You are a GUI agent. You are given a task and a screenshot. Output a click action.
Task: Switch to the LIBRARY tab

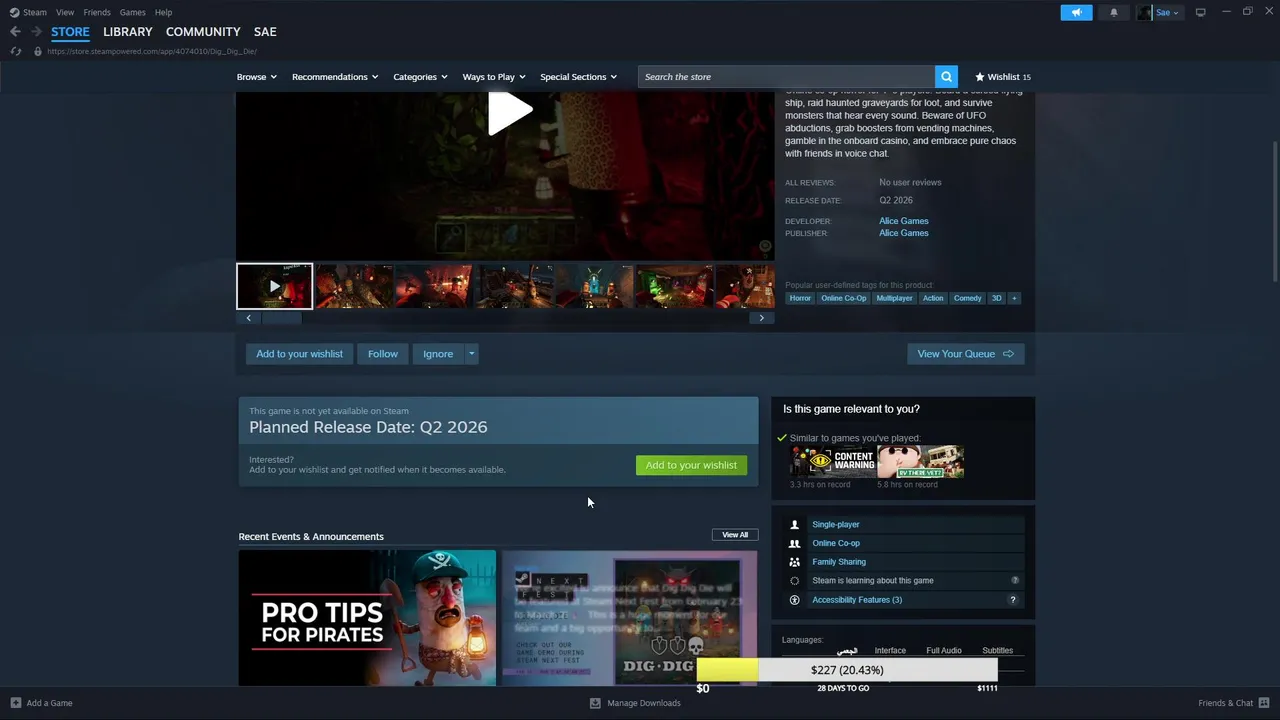coord(128,32)
